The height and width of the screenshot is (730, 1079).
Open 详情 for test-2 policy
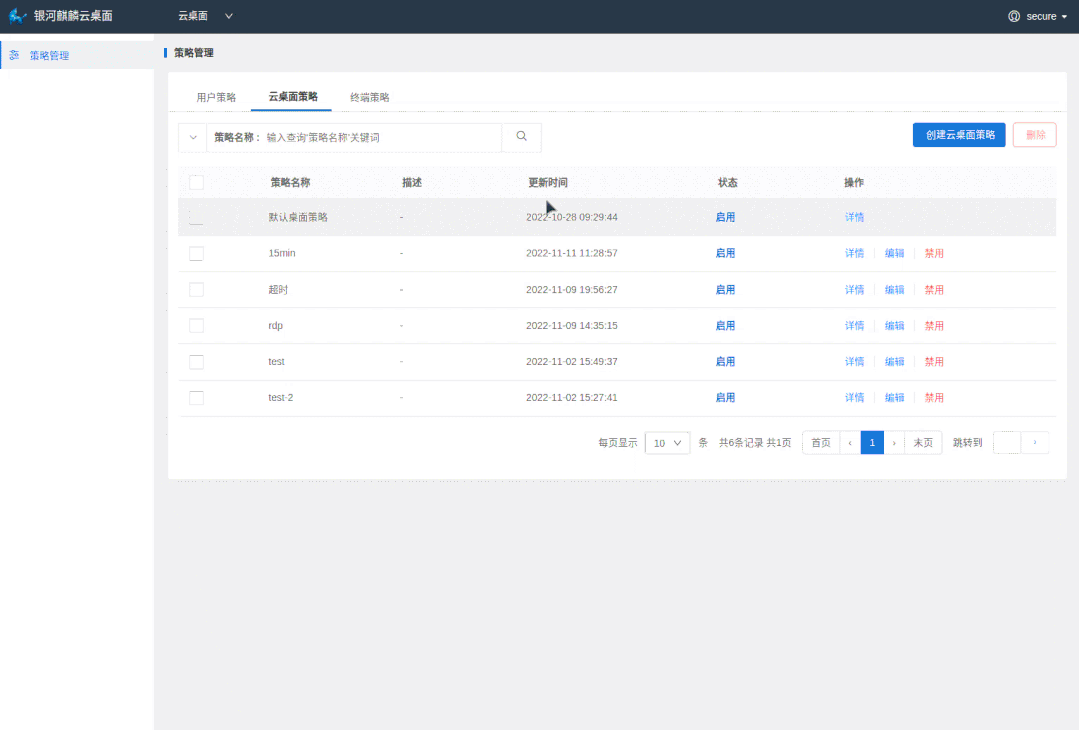click(x=854, y=398)
